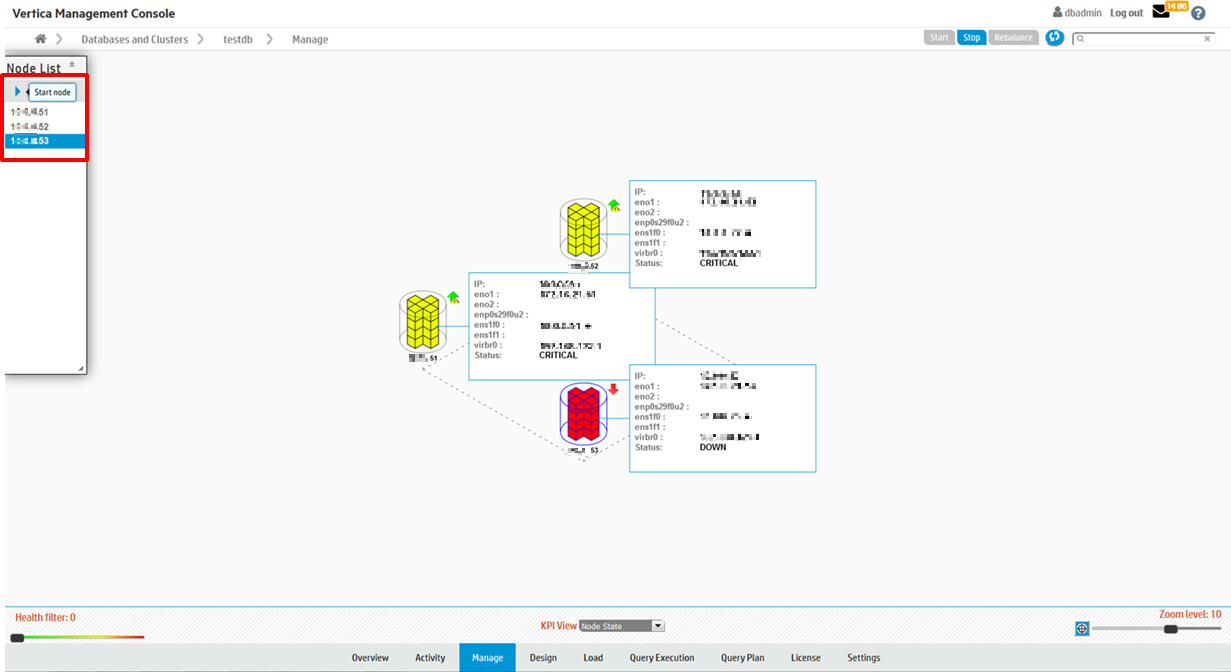Open help question mark icon
This screenshot has width=1231, height=672.
click(1198, 13)
